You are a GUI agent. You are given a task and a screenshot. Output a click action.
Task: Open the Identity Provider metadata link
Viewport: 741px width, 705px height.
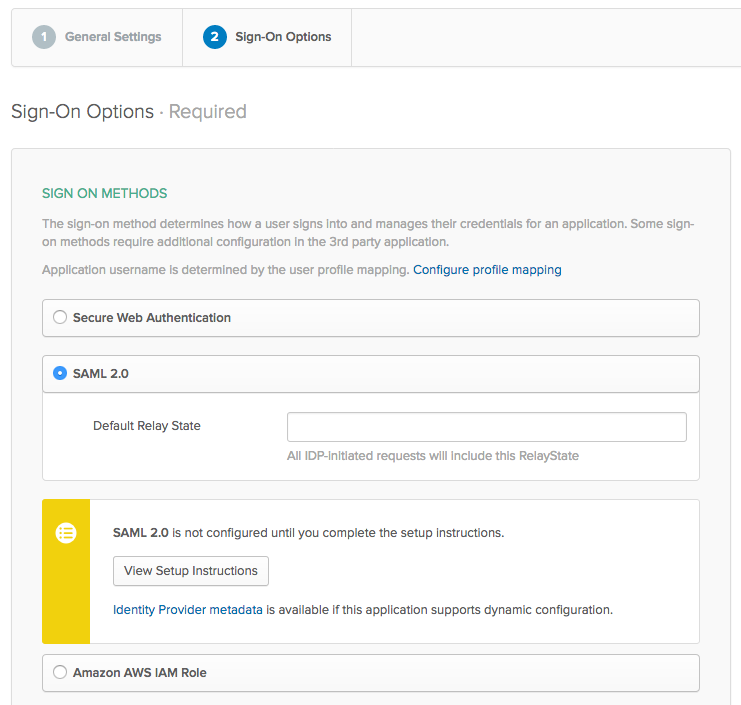tap(188, 610)
